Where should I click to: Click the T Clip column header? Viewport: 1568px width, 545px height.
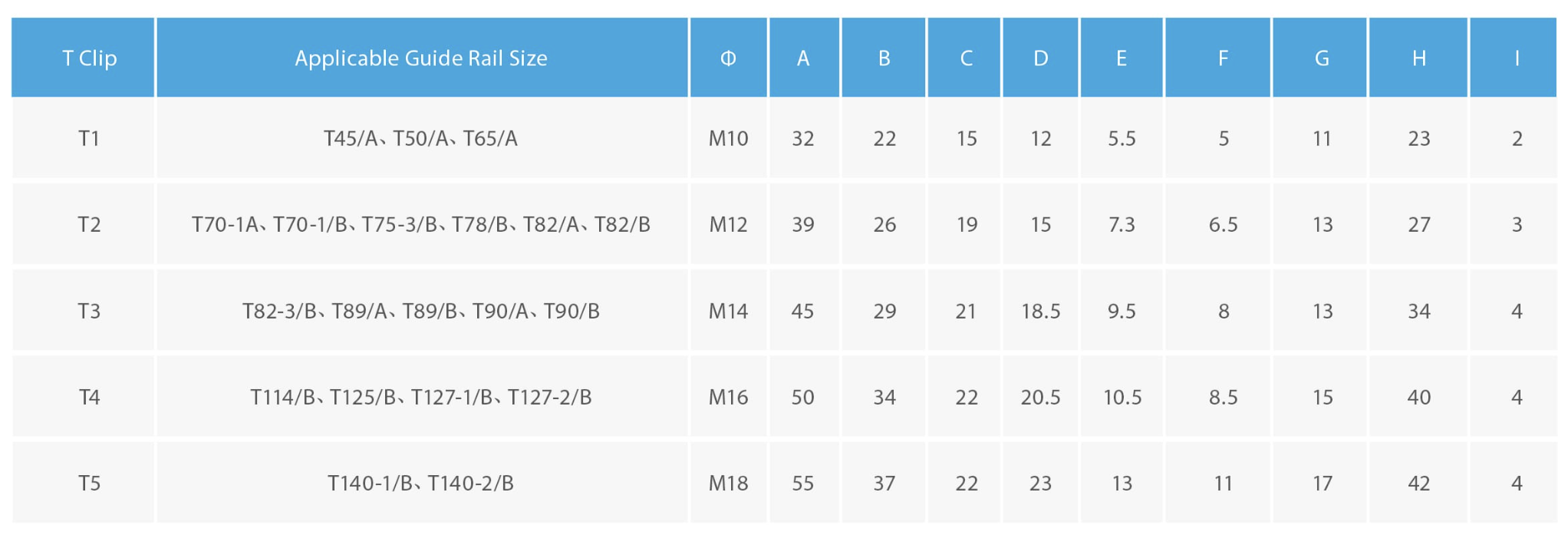click(x=89, y=58)
